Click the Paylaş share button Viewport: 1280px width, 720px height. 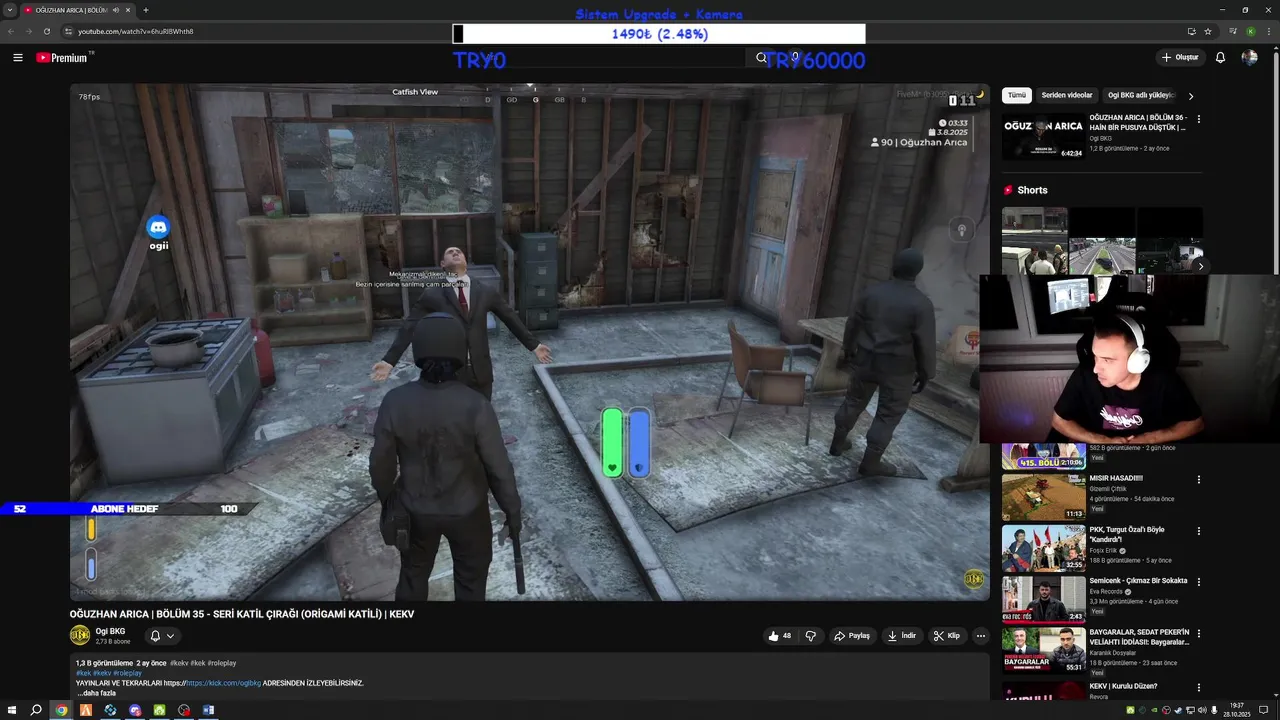[852, 636]
